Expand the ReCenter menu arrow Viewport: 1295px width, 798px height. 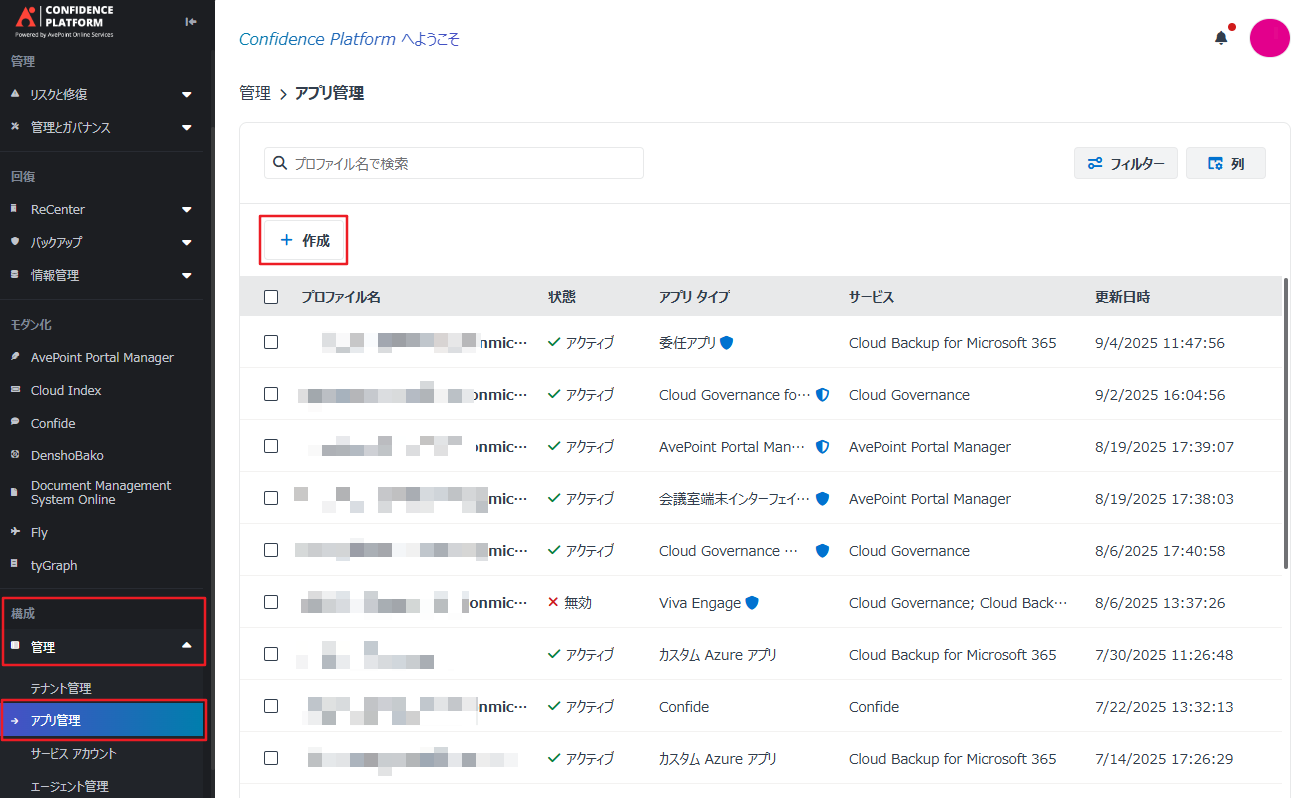tap(187, 210)
